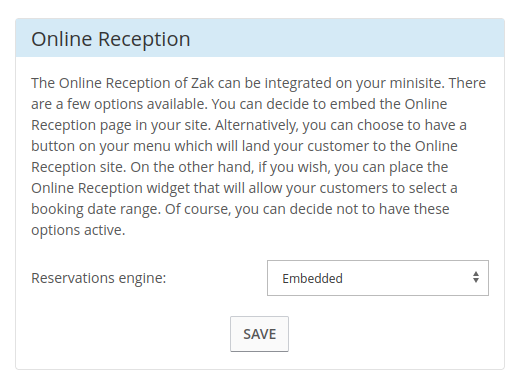The image size is (521, 388).
Task: Open the Reservations engine dropdown
Action: pyautogui.click(x=378, y=278)
